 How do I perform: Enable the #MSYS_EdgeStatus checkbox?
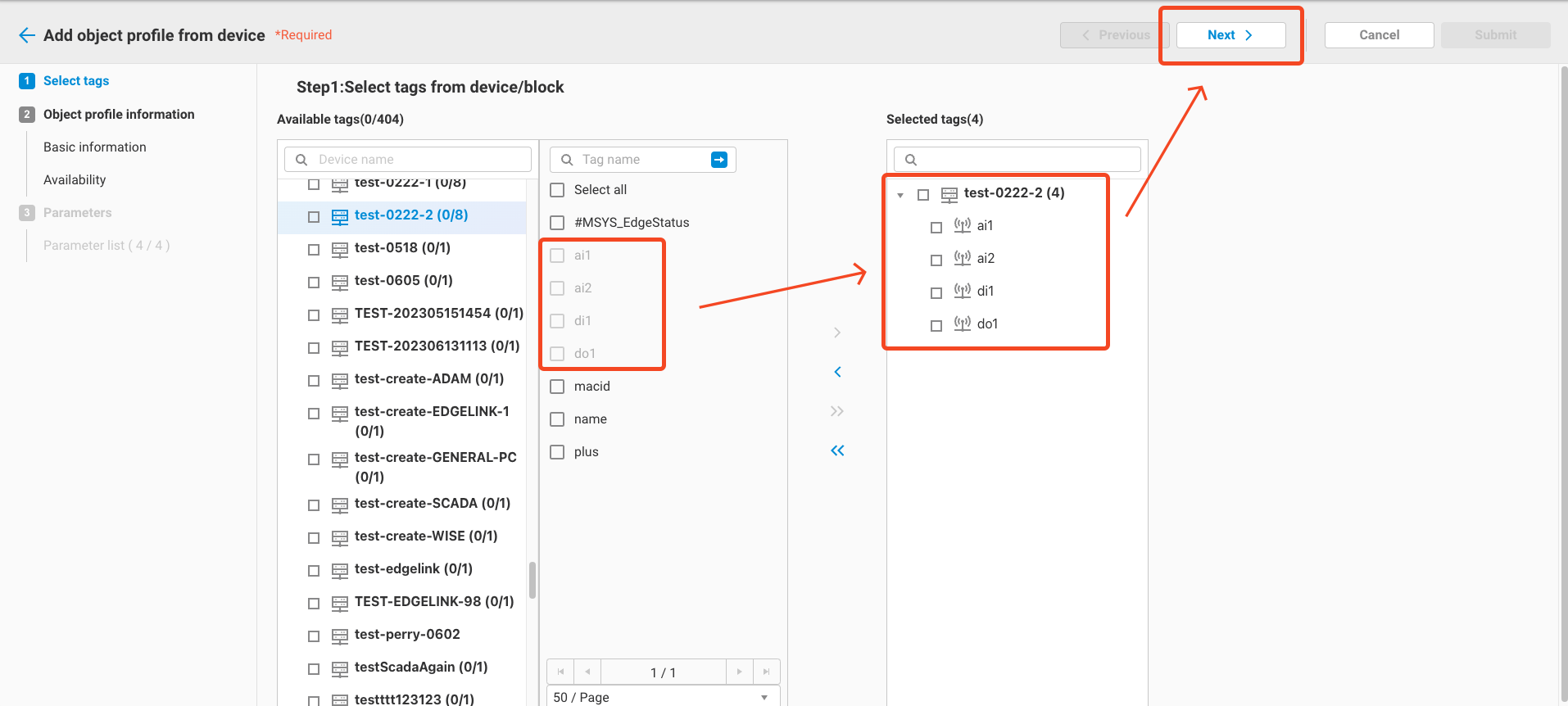point(558,223)
